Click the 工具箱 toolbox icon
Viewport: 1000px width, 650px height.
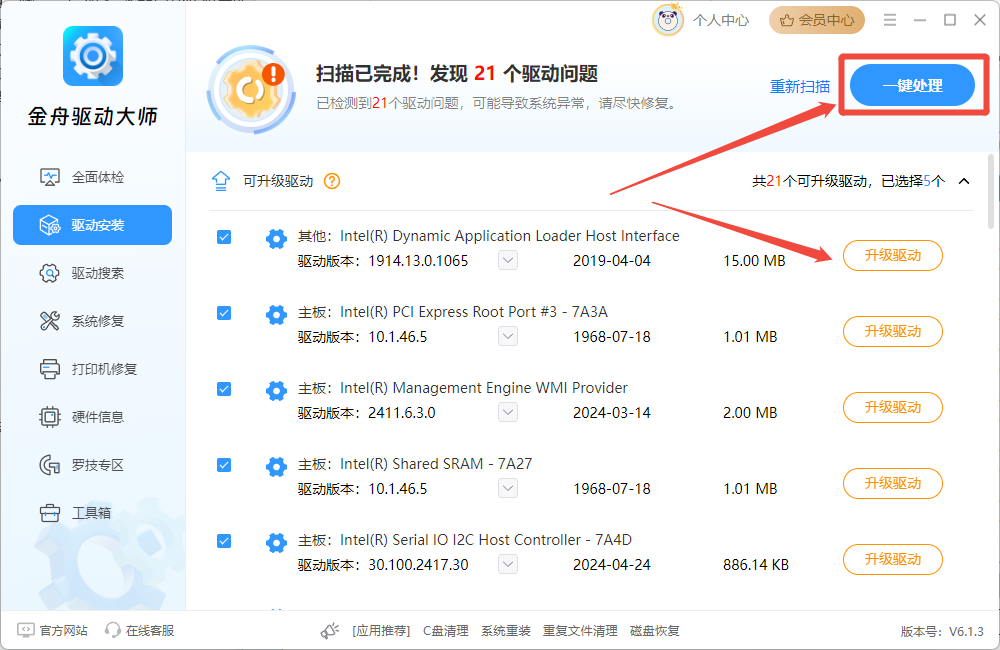click(x=50, y=513)
